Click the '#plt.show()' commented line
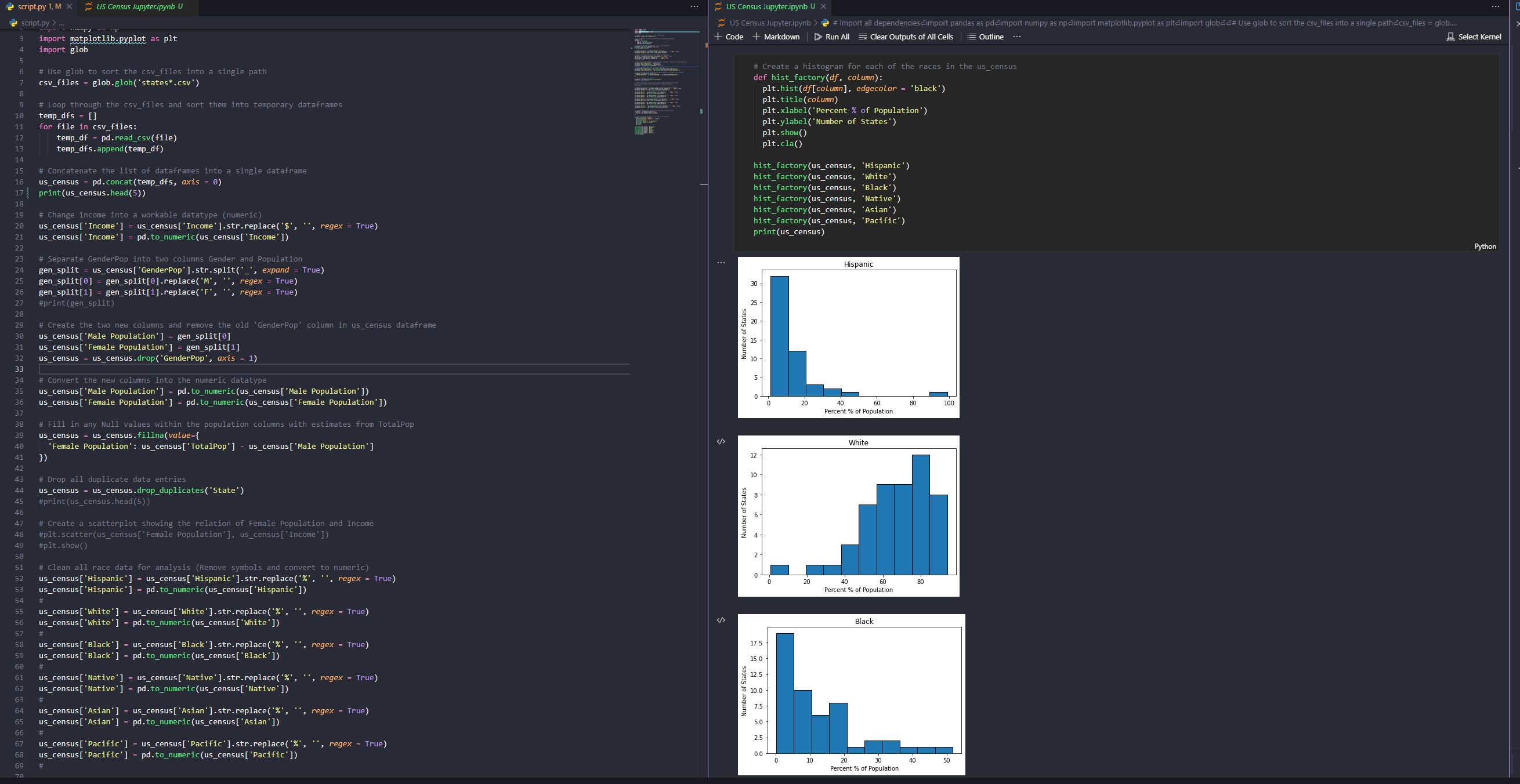Viewport: 1520px width, 784px height. [63, 546]
